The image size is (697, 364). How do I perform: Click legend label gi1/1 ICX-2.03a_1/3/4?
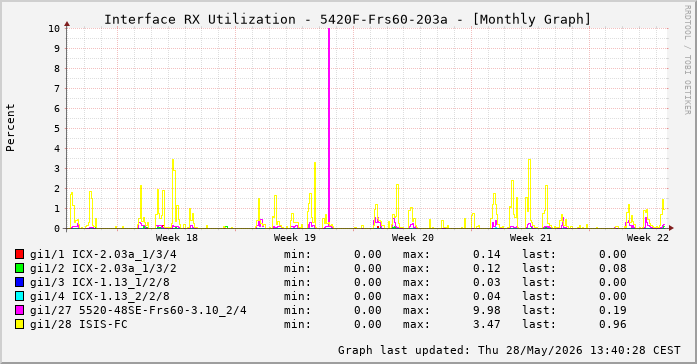(103, 254)
